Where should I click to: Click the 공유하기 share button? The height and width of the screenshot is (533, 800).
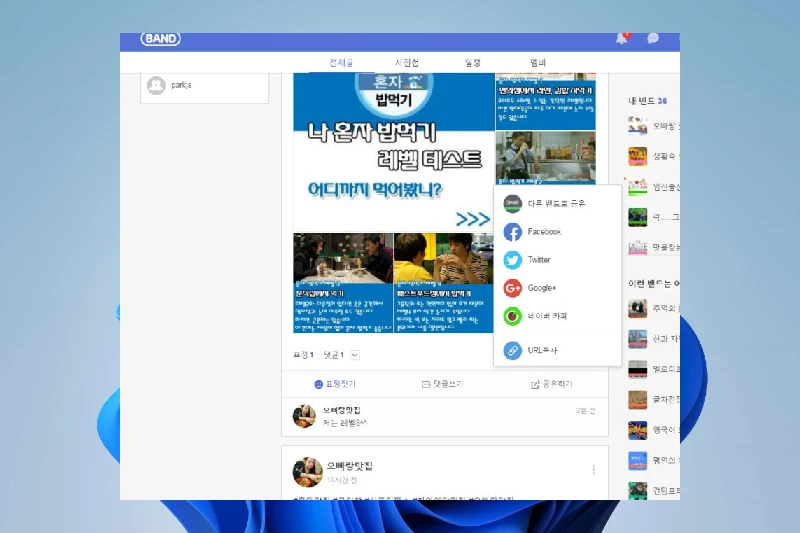point(552,384)
